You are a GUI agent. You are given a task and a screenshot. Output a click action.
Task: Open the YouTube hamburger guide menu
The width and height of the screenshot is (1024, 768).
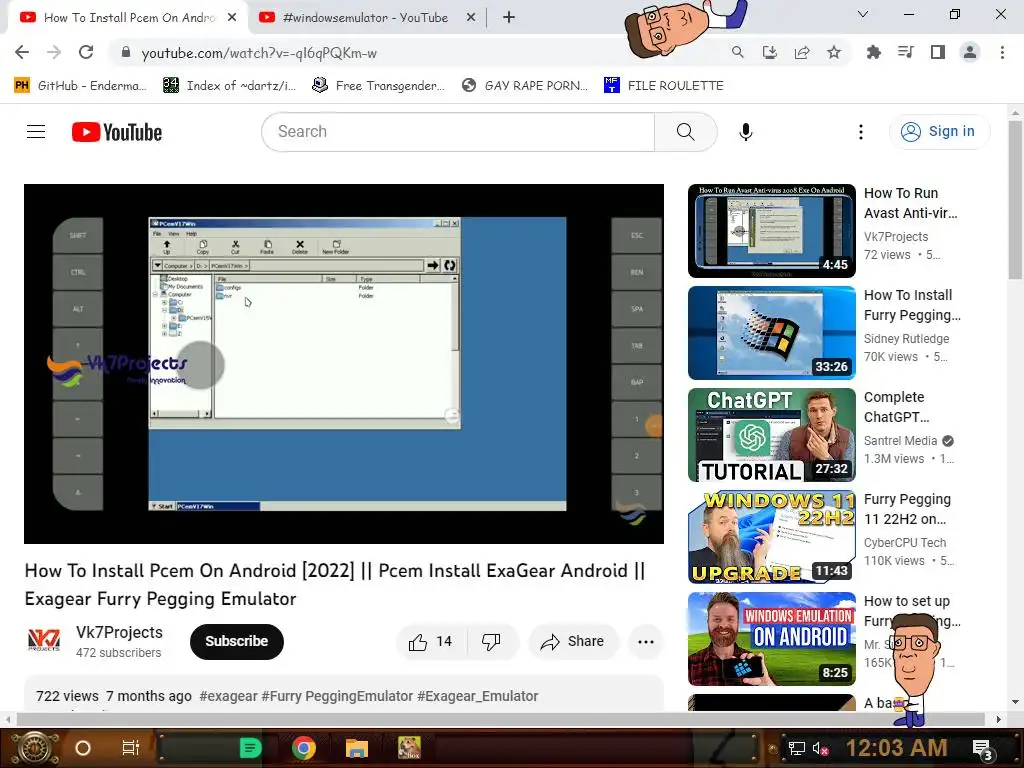[x=36, y=132]
